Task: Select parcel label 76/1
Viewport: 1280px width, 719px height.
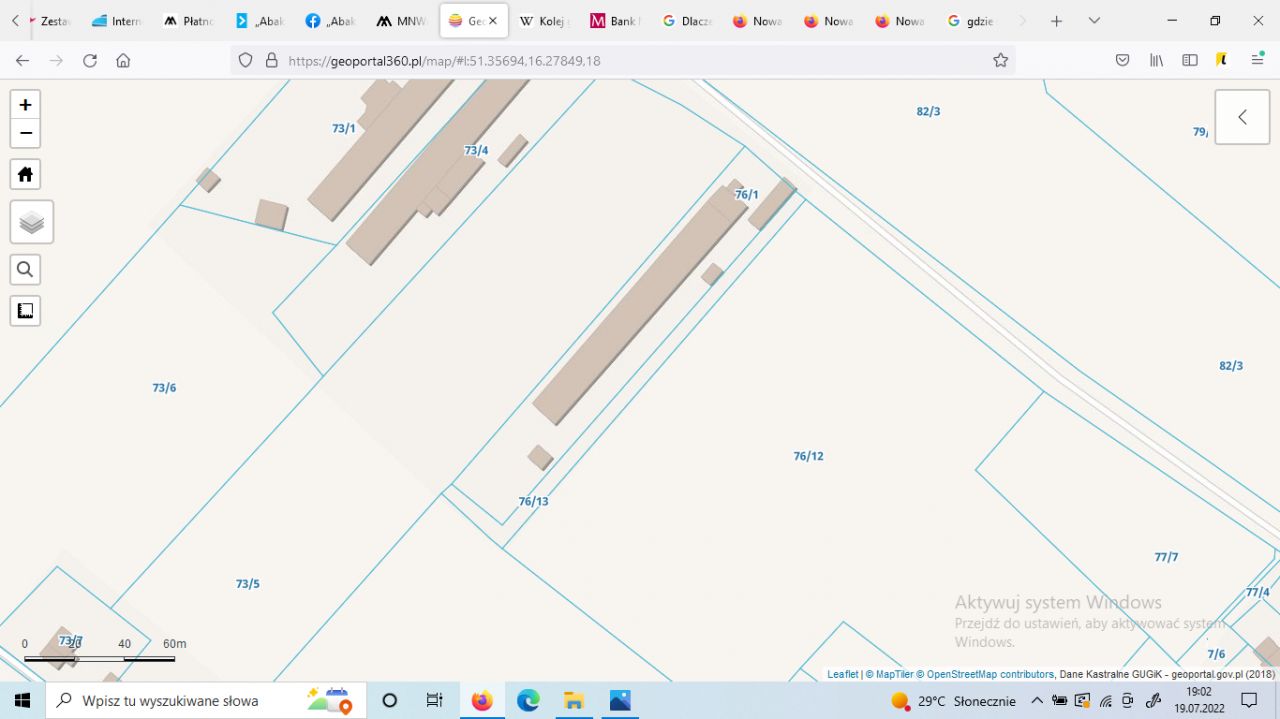Action: 747,195
